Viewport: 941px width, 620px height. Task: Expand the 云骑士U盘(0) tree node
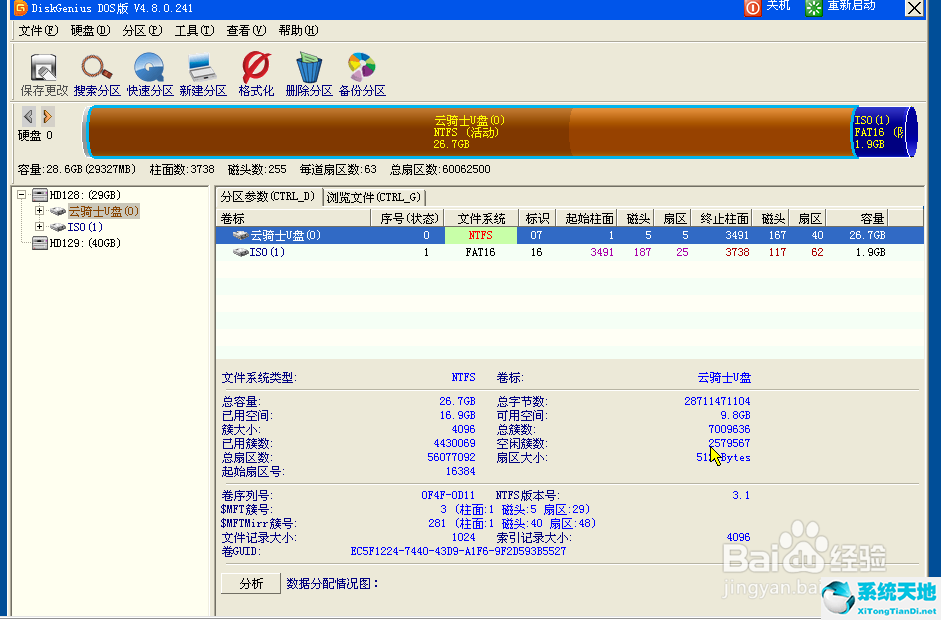(40, 211)
